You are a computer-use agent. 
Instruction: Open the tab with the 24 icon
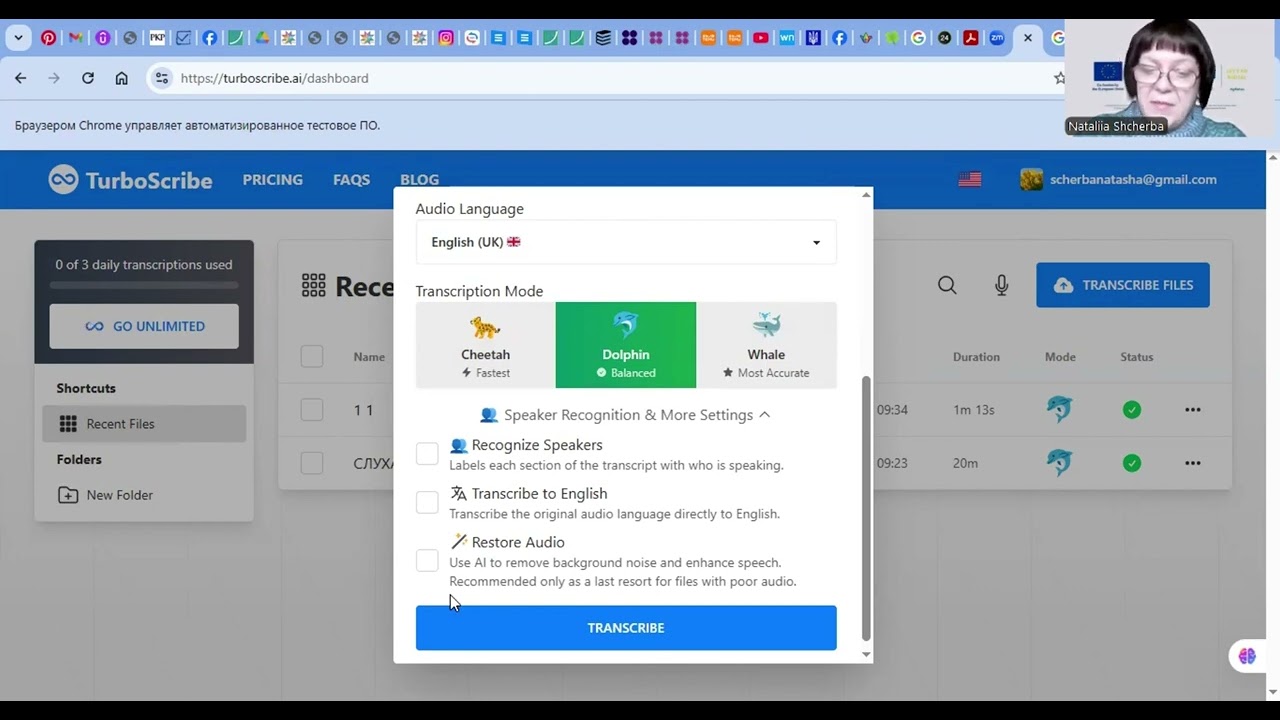[x=945, y=38]
